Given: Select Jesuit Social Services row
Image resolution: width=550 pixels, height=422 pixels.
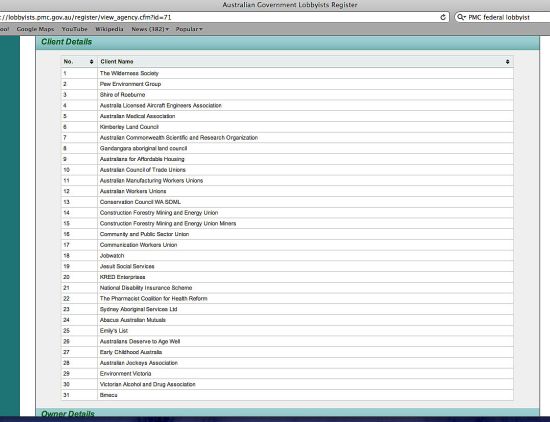Looking at the screenshot, I should pyautogui.click(x=287, y=266).
